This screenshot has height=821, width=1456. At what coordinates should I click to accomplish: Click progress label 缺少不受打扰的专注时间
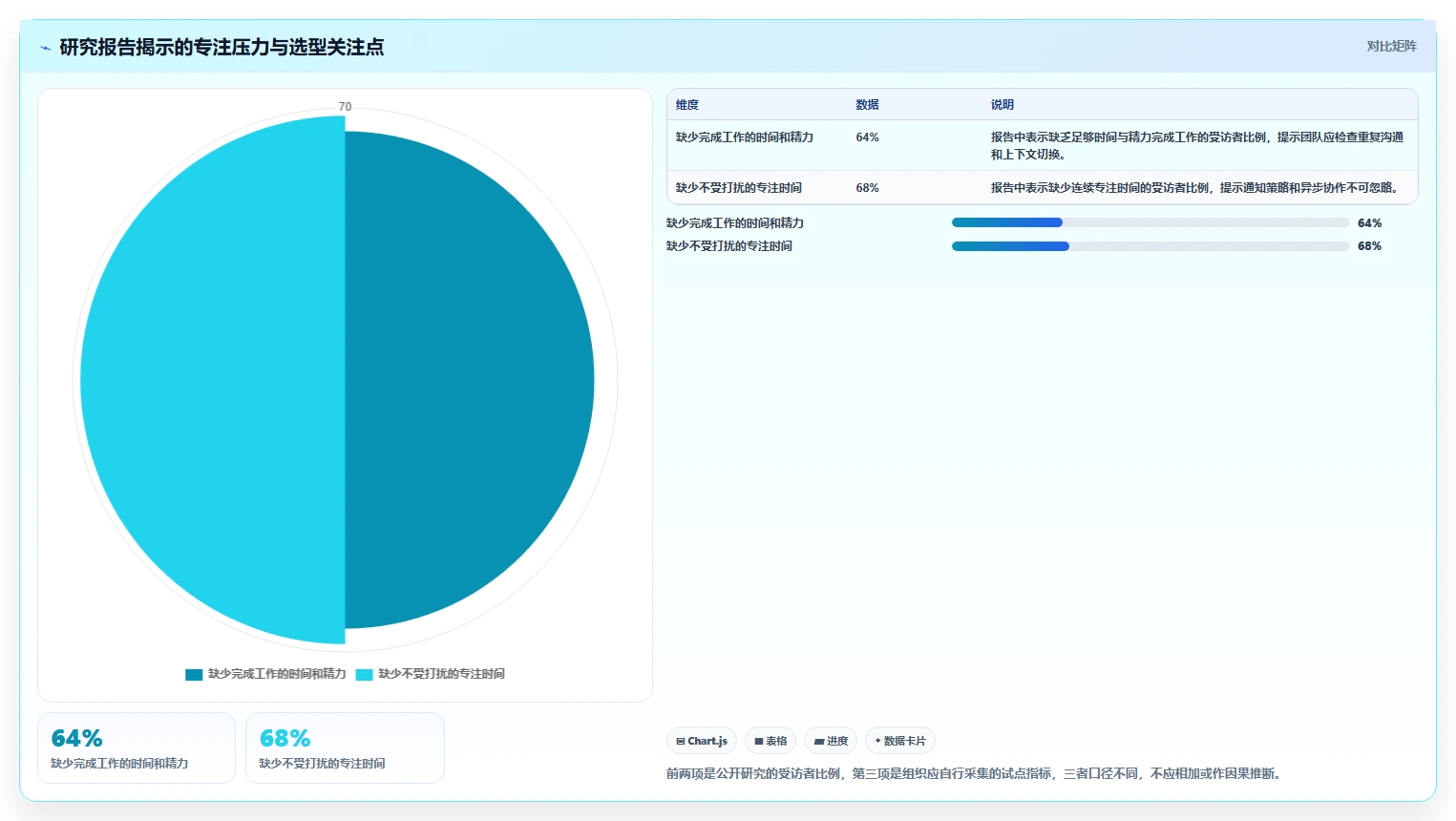point(729,246)
